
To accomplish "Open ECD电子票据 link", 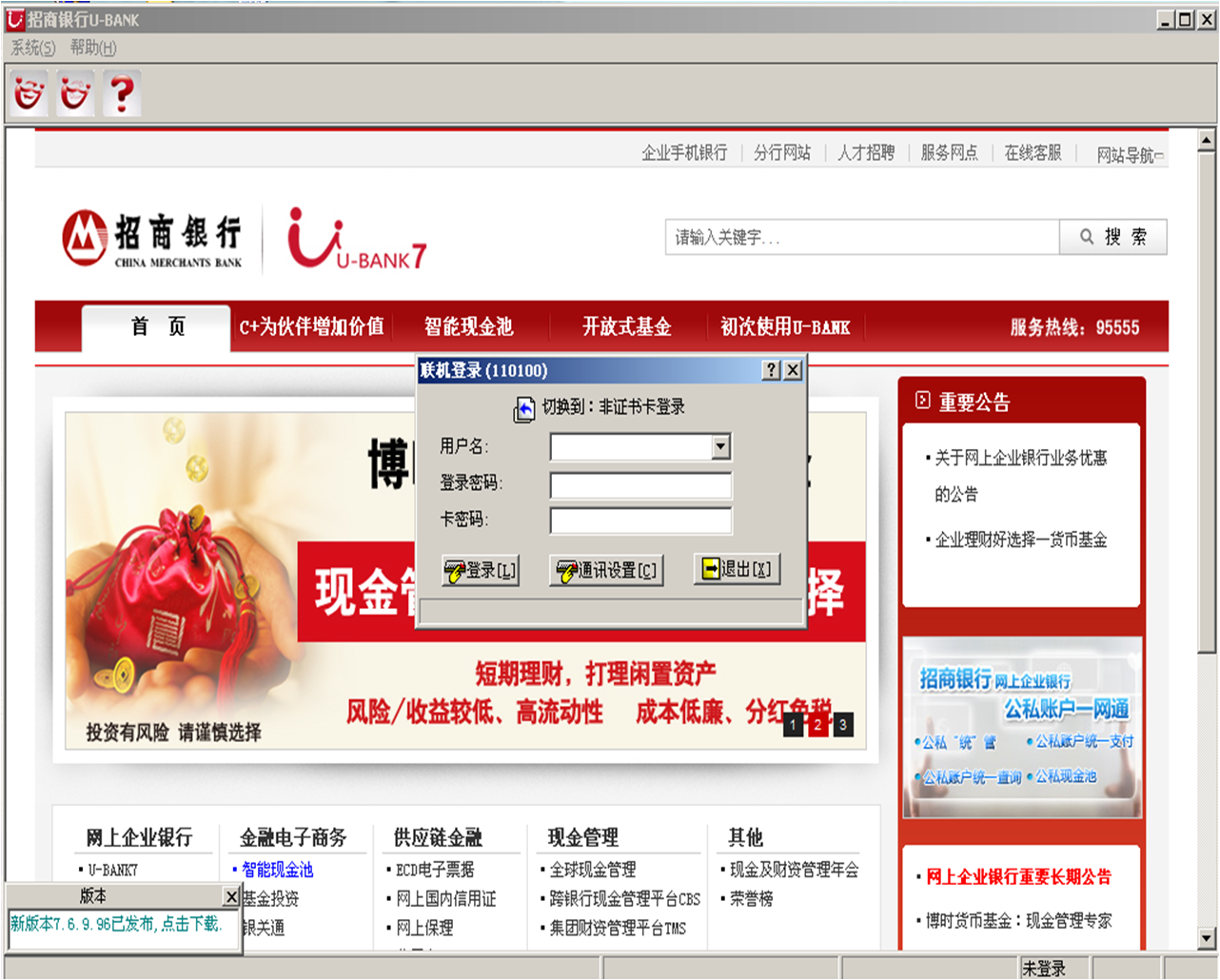I will (435, 870).
